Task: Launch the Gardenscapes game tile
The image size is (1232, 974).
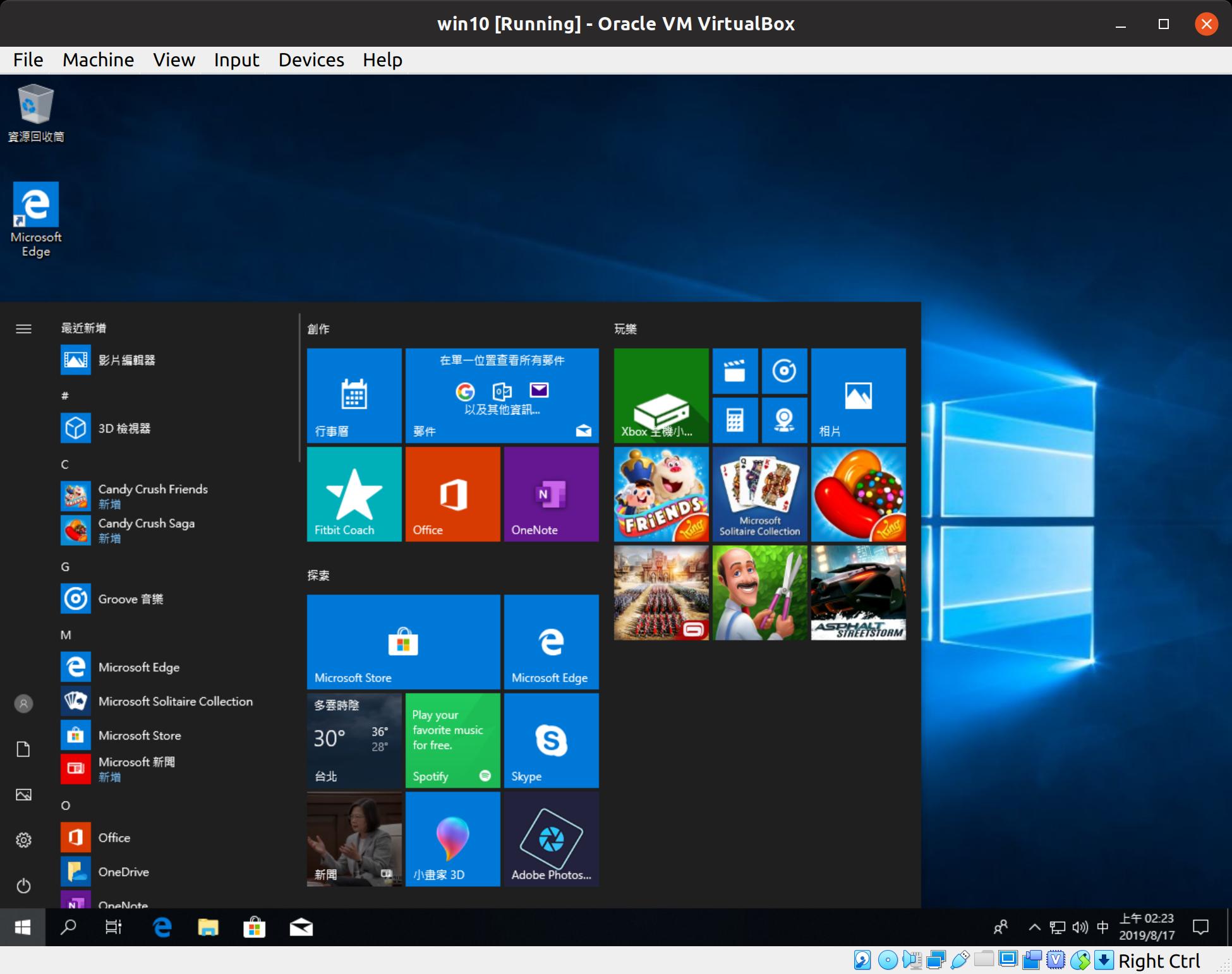Action: [x=759, y=592]
